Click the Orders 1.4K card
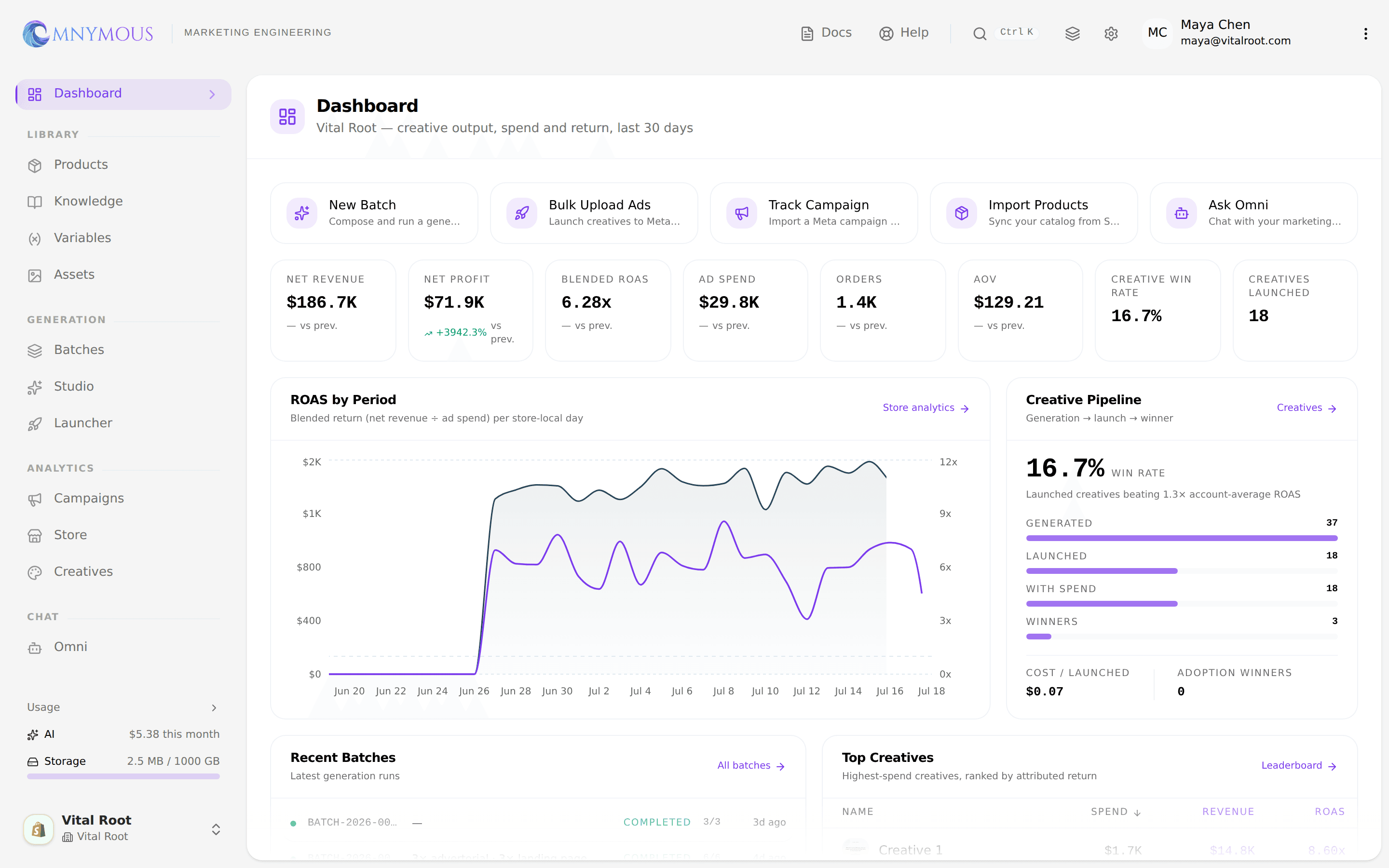This screenshot has height=868, width=1389. click(x=883, y=311)
